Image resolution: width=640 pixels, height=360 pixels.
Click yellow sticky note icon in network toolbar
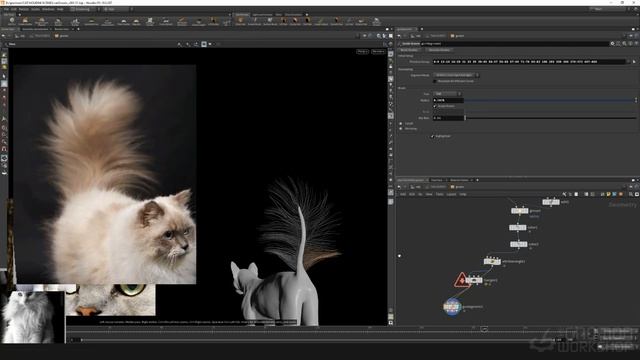[608, 194]
